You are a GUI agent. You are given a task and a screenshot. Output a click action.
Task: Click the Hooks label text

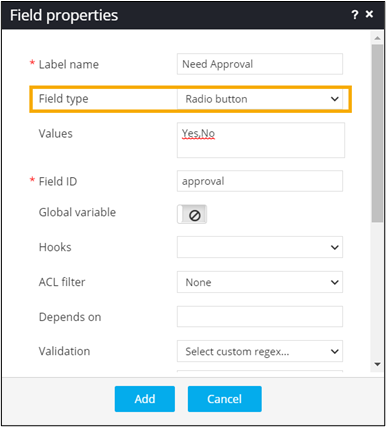tap(55, 247)
